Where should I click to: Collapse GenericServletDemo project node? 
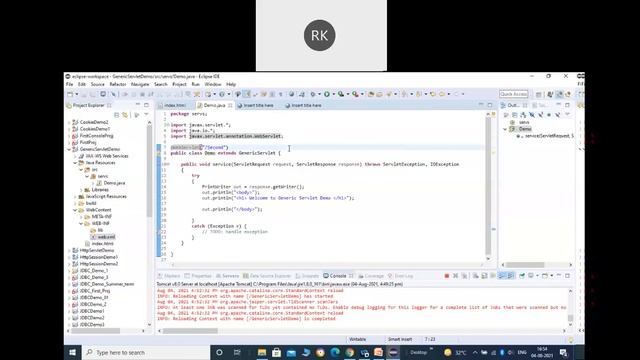(69, 149)
